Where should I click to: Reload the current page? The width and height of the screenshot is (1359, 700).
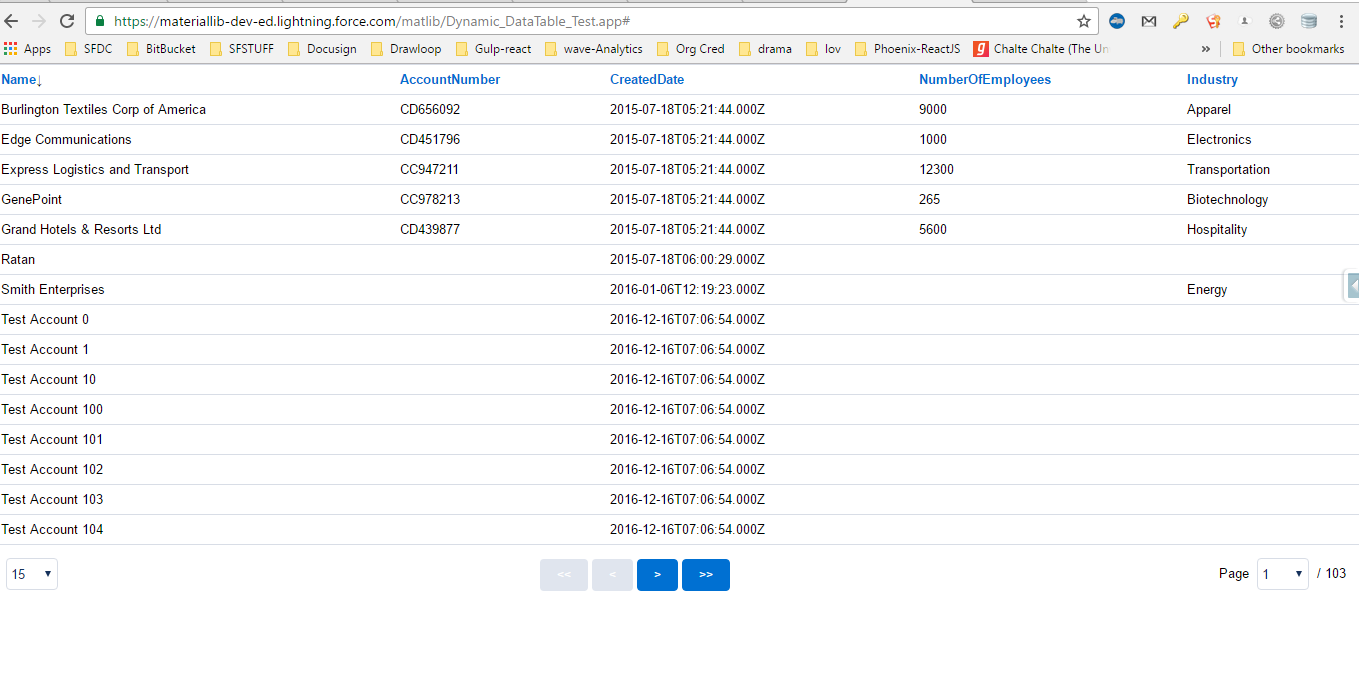click(x=67, y=20)
